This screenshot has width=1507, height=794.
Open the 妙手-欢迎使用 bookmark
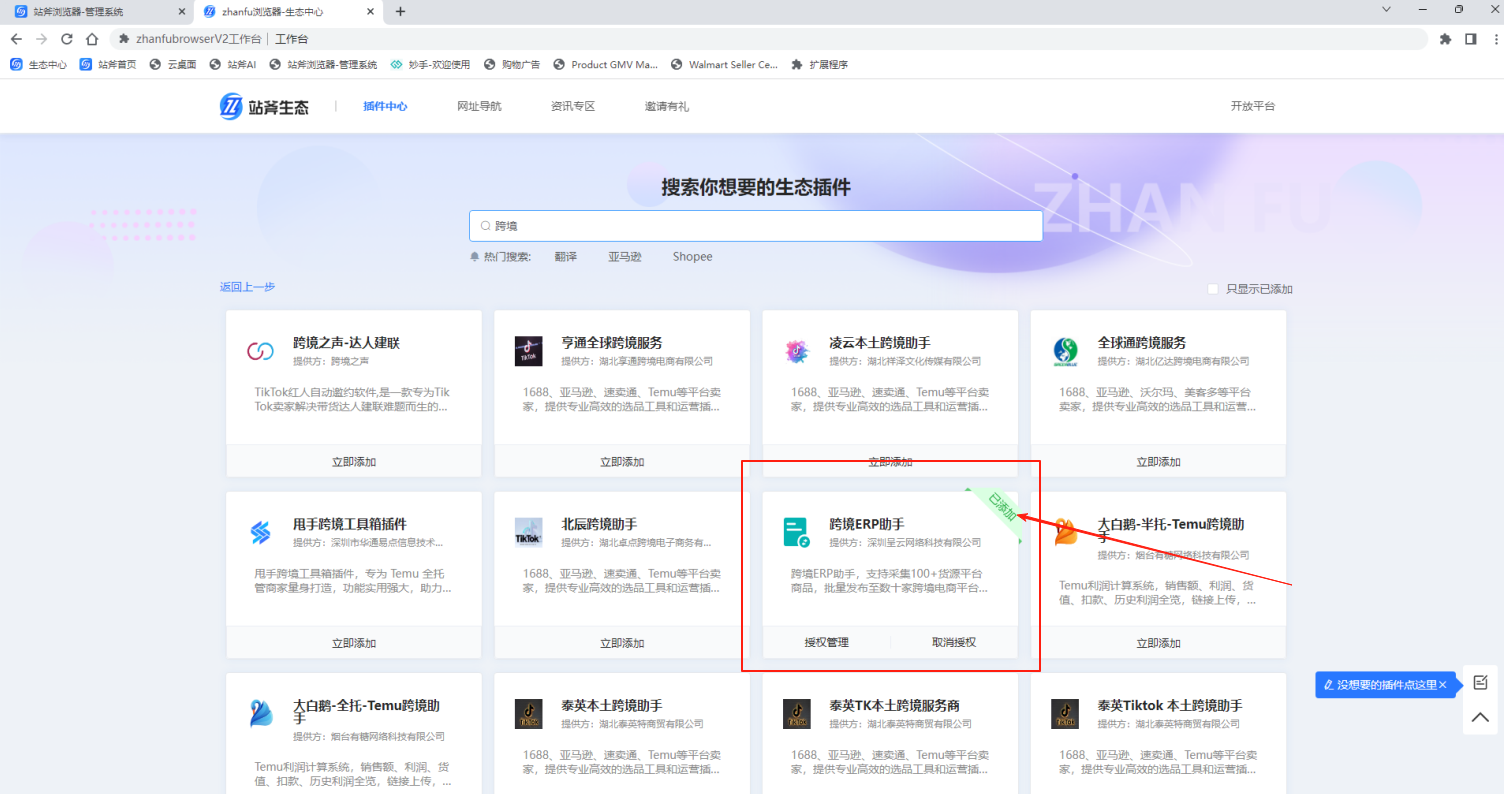pos(430,64)
